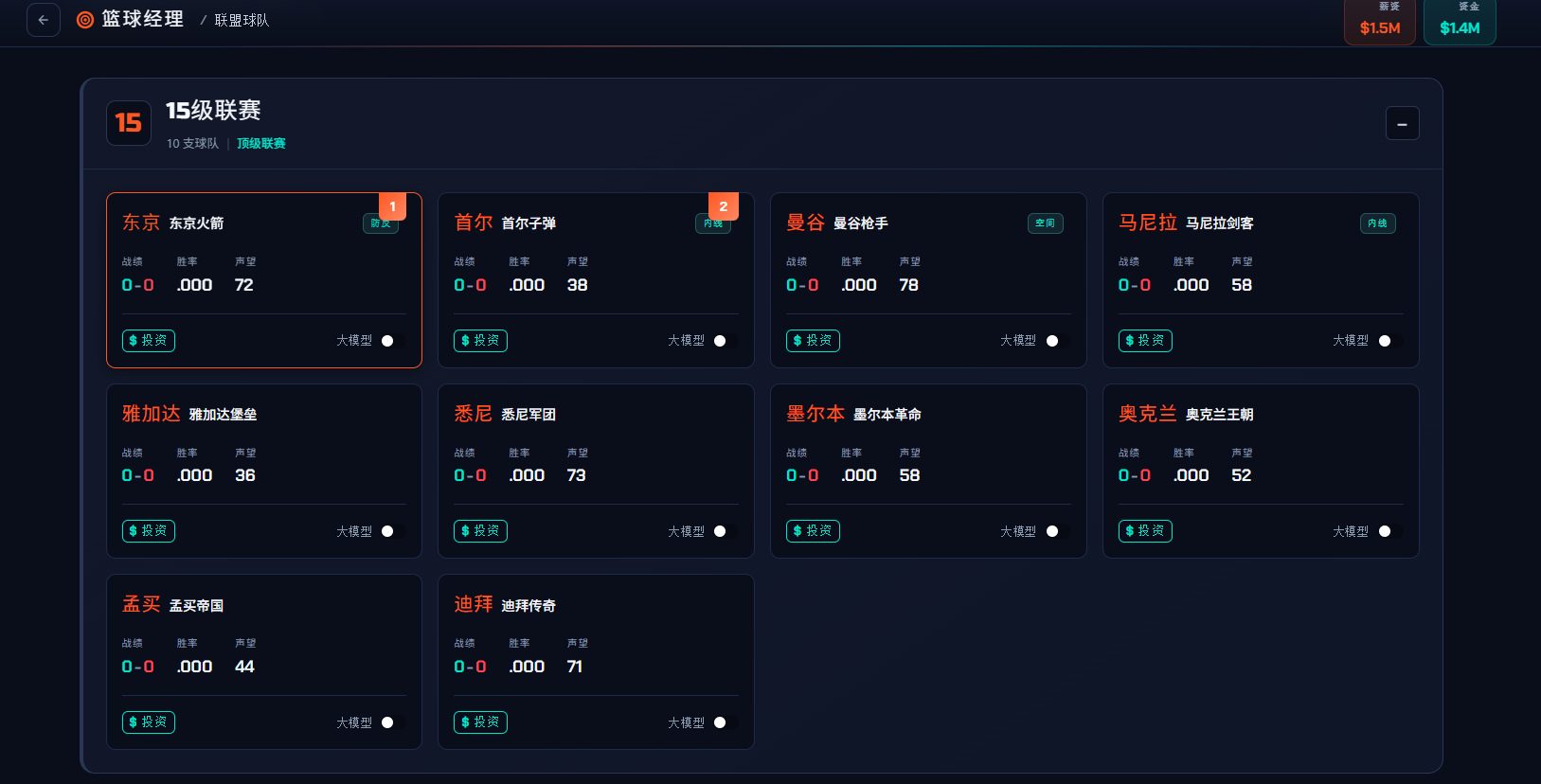View the 资金 $1.4M funds badge
Screen dimensions: 1541x784
click(x=1460, y=20)
